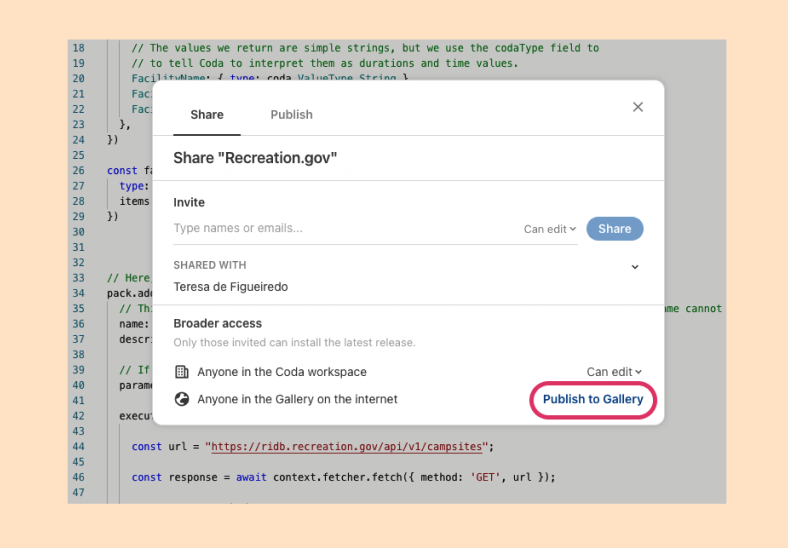Click line number 46 in the editor
This screenshot has width=788, height=548.
tap(78, 477)
